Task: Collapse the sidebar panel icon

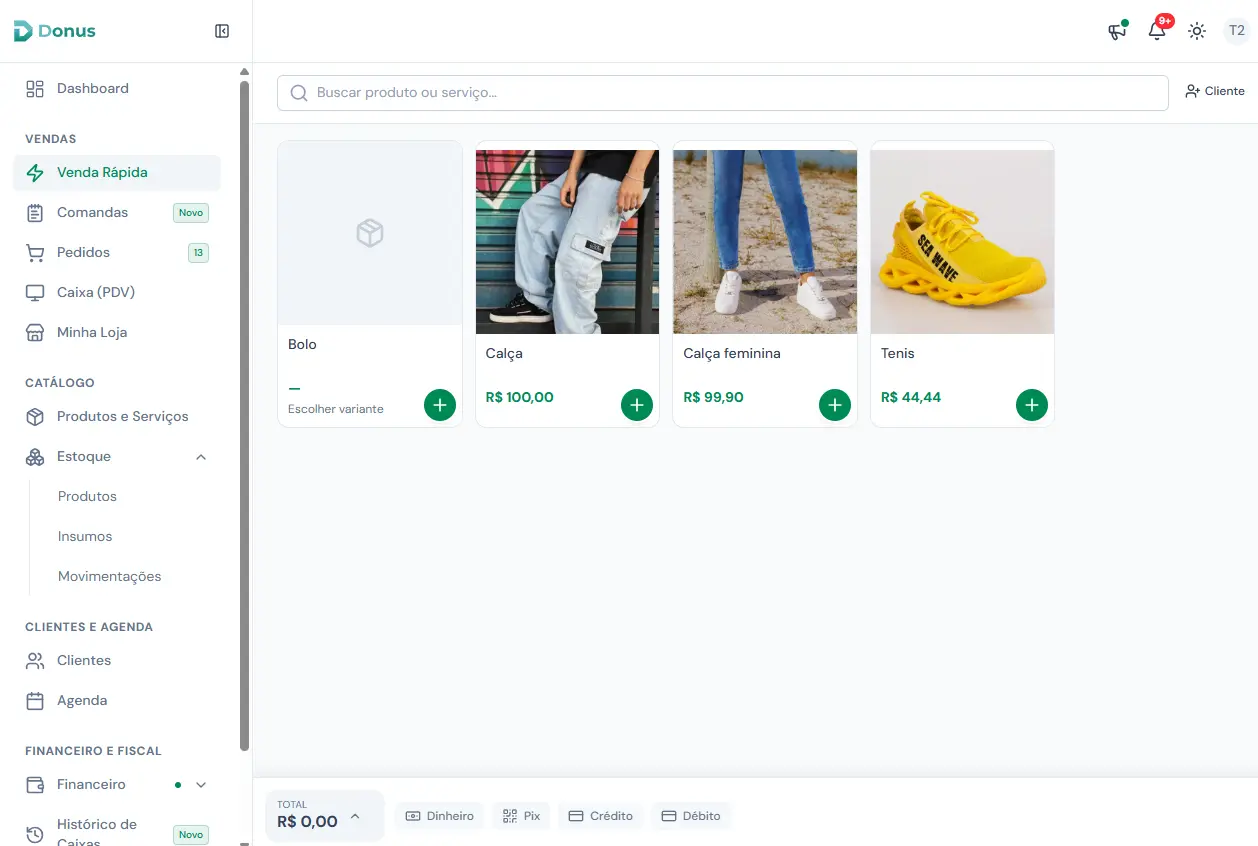Action: (x=222, y=31)
